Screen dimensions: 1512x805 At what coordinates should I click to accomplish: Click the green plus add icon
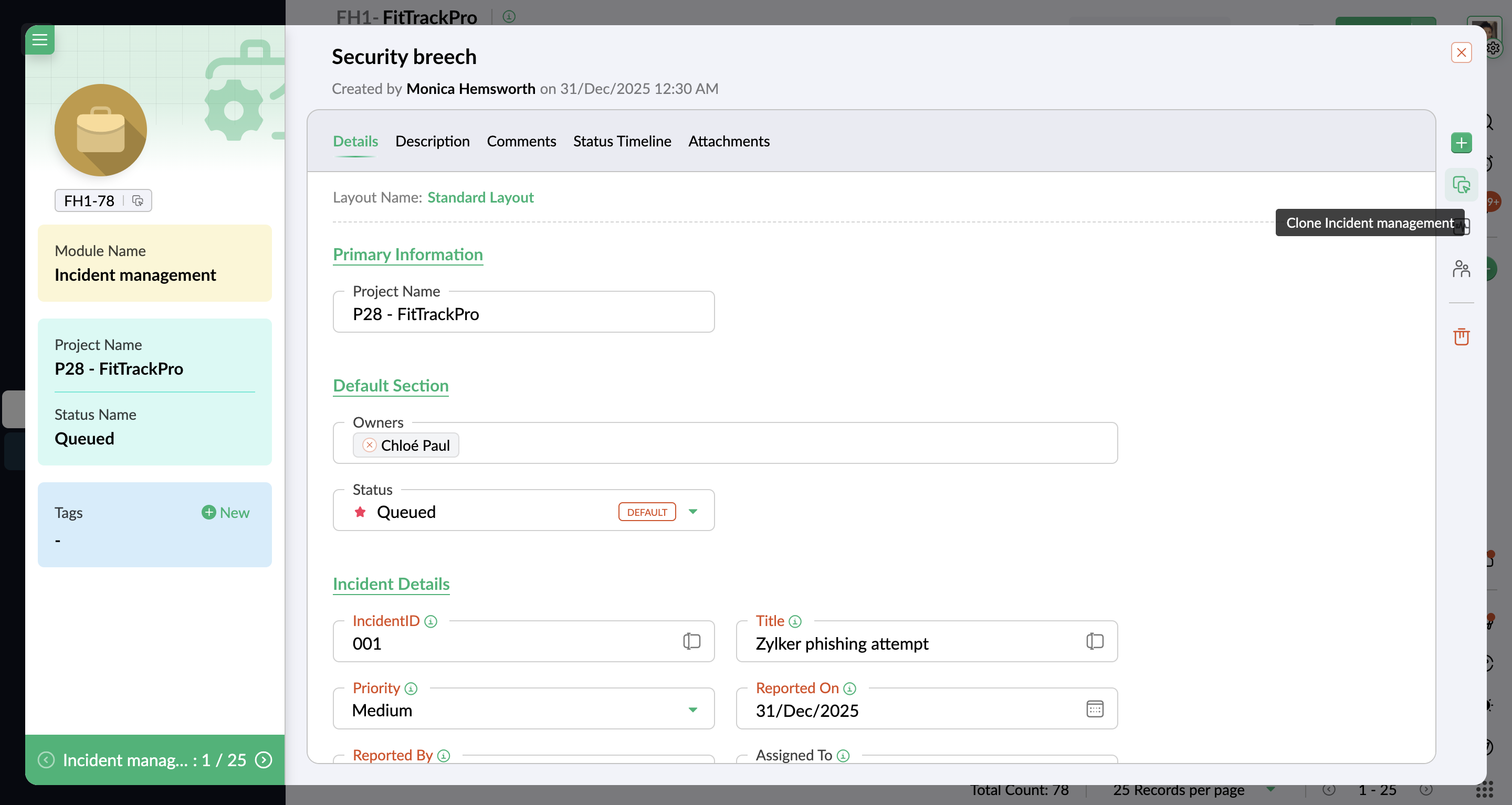(x=1461, y=143)
